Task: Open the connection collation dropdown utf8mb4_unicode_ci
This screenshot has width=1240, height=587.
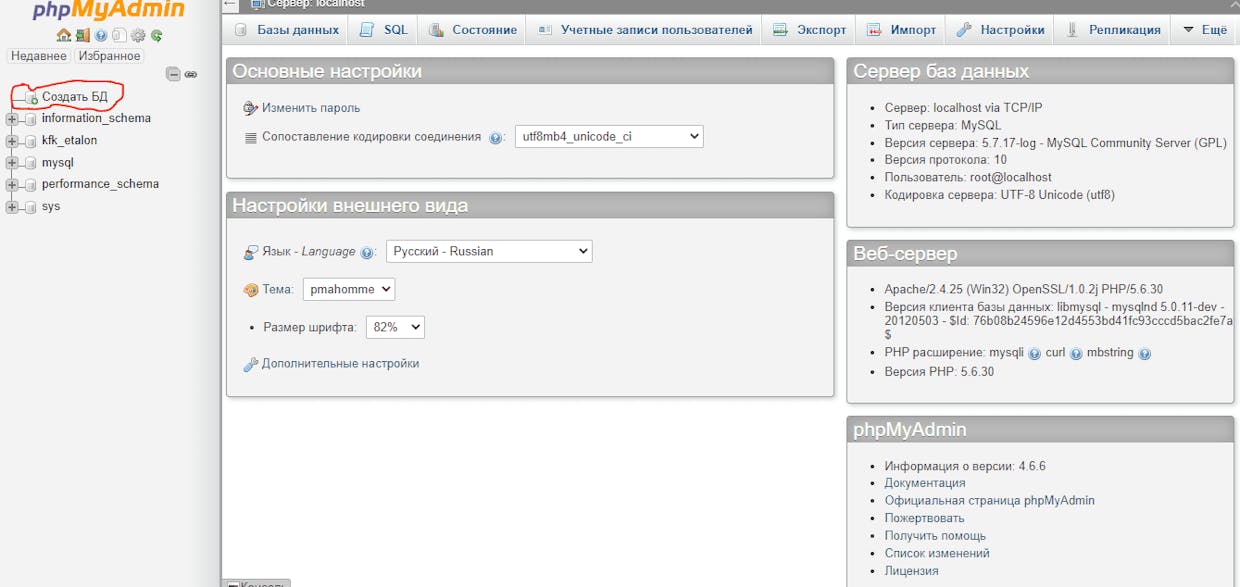Action: click(609, 137)
